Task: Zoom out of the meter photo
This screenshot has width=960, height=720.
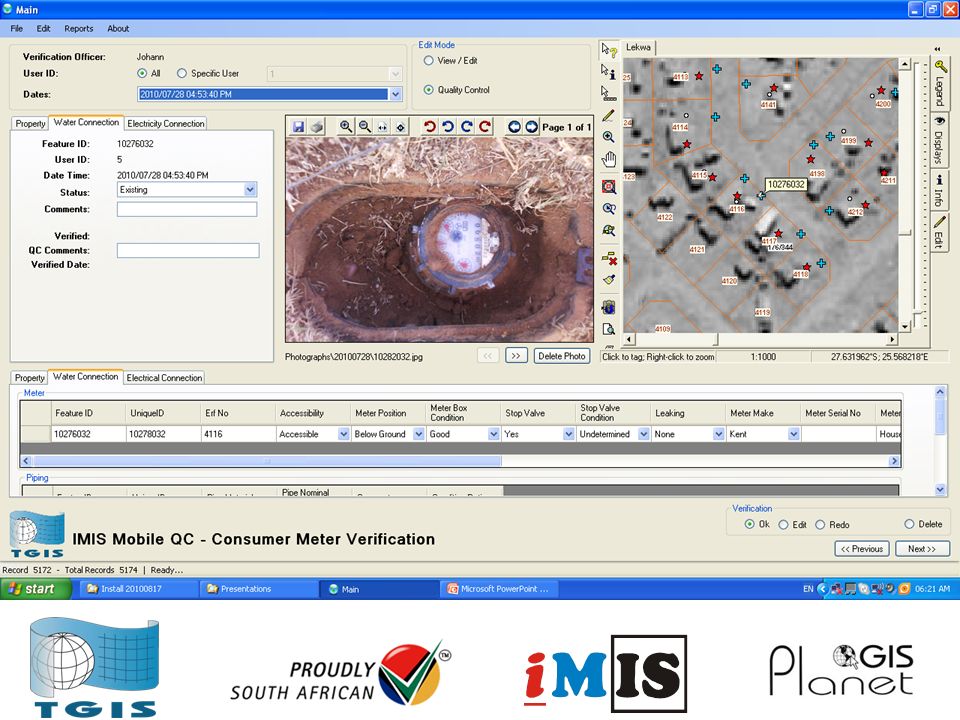Action: pyautogui.click(x=365, y=127)
